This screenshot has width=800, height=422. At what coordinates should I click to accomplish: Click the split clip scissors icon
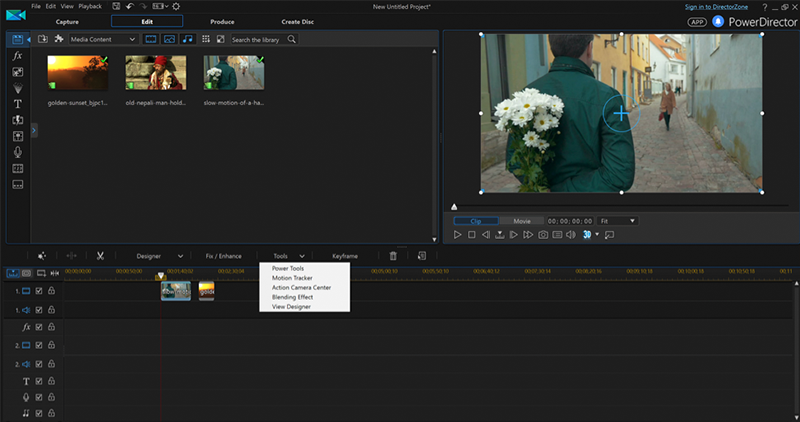point(100,256)
